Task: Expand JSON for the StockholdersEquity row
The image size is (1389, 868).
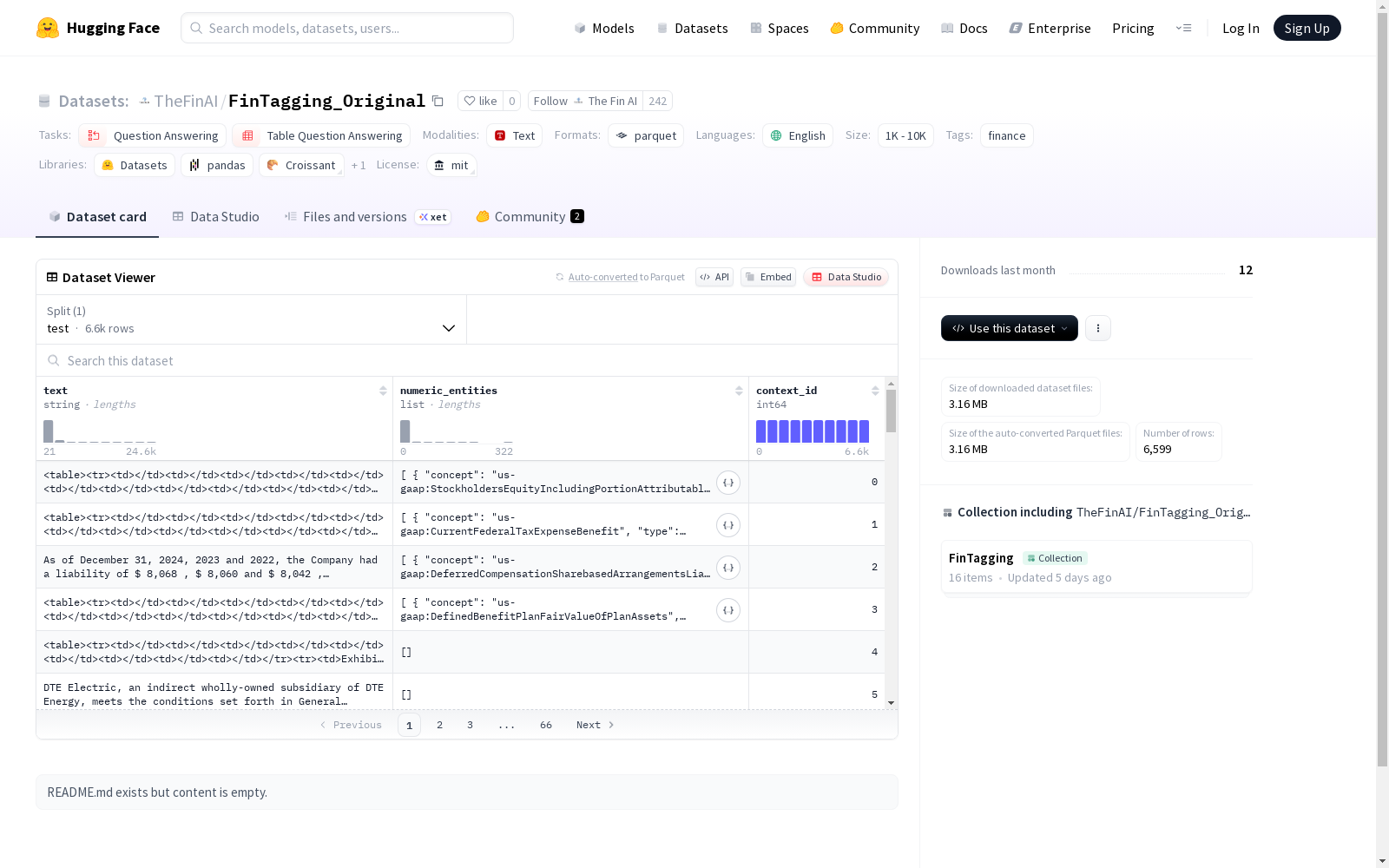Action: click(728, 483)
